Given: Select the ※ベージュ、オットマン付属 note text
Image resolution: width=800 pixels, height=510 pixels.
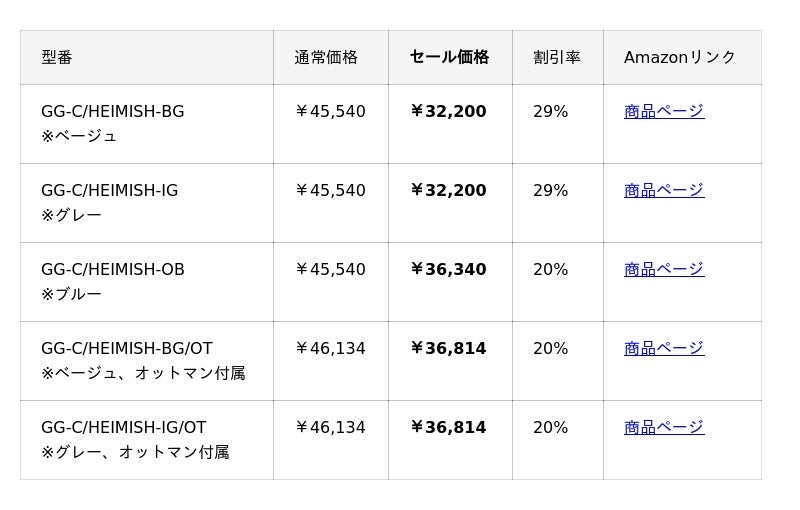Looking at the screenshot, I should point(143,373).
